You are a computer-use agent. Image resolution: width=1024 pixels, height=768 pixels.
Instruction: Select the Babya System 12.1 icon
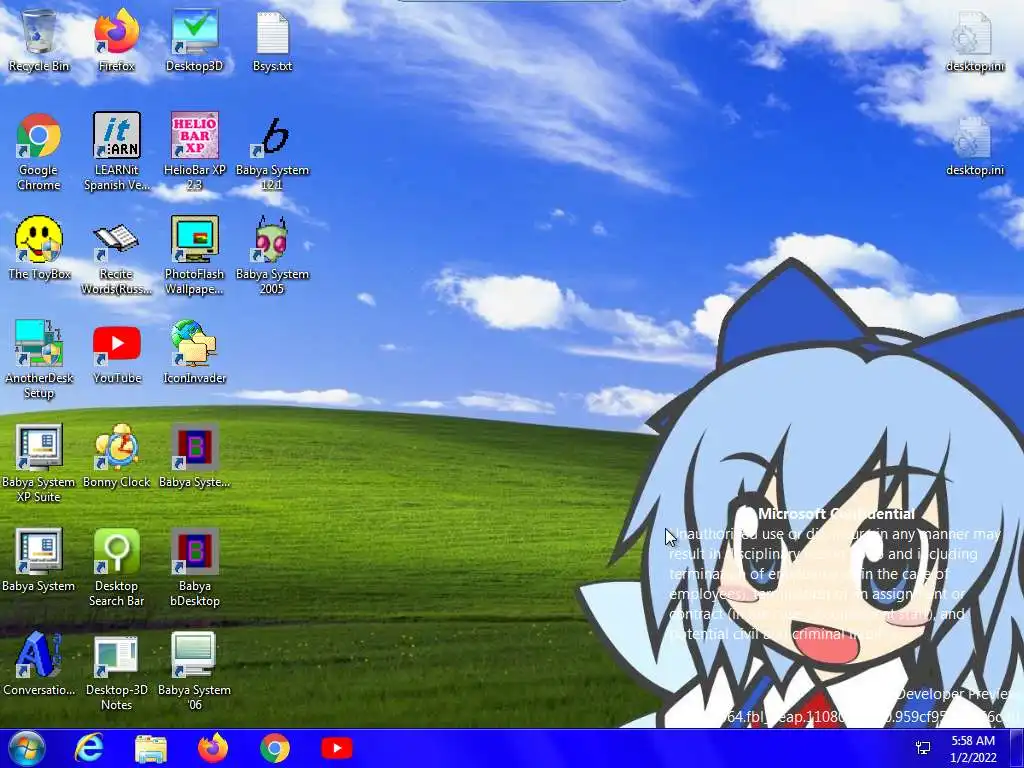[x=272, y=152]
